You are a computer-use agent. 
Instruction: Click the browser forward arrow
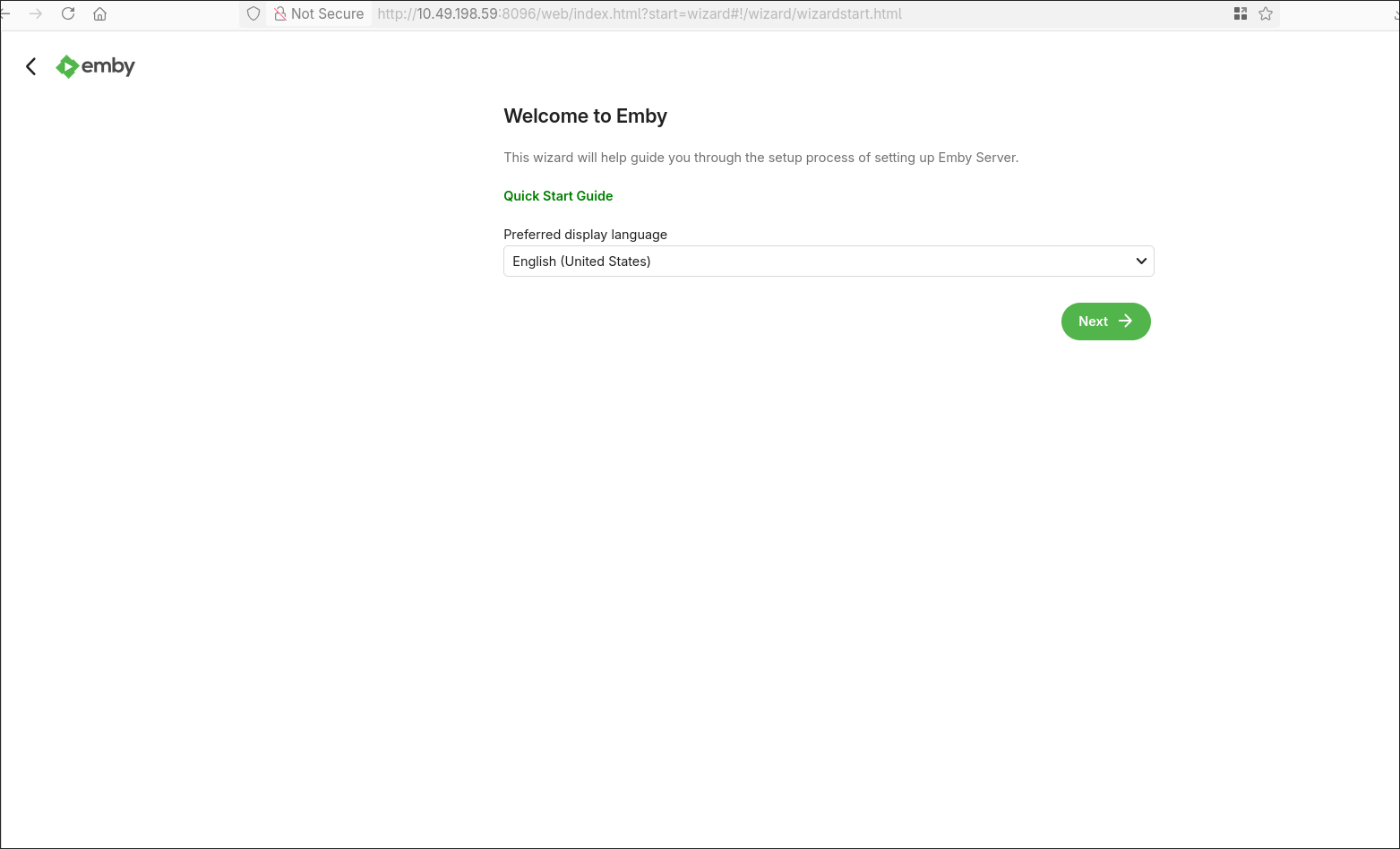36,13
